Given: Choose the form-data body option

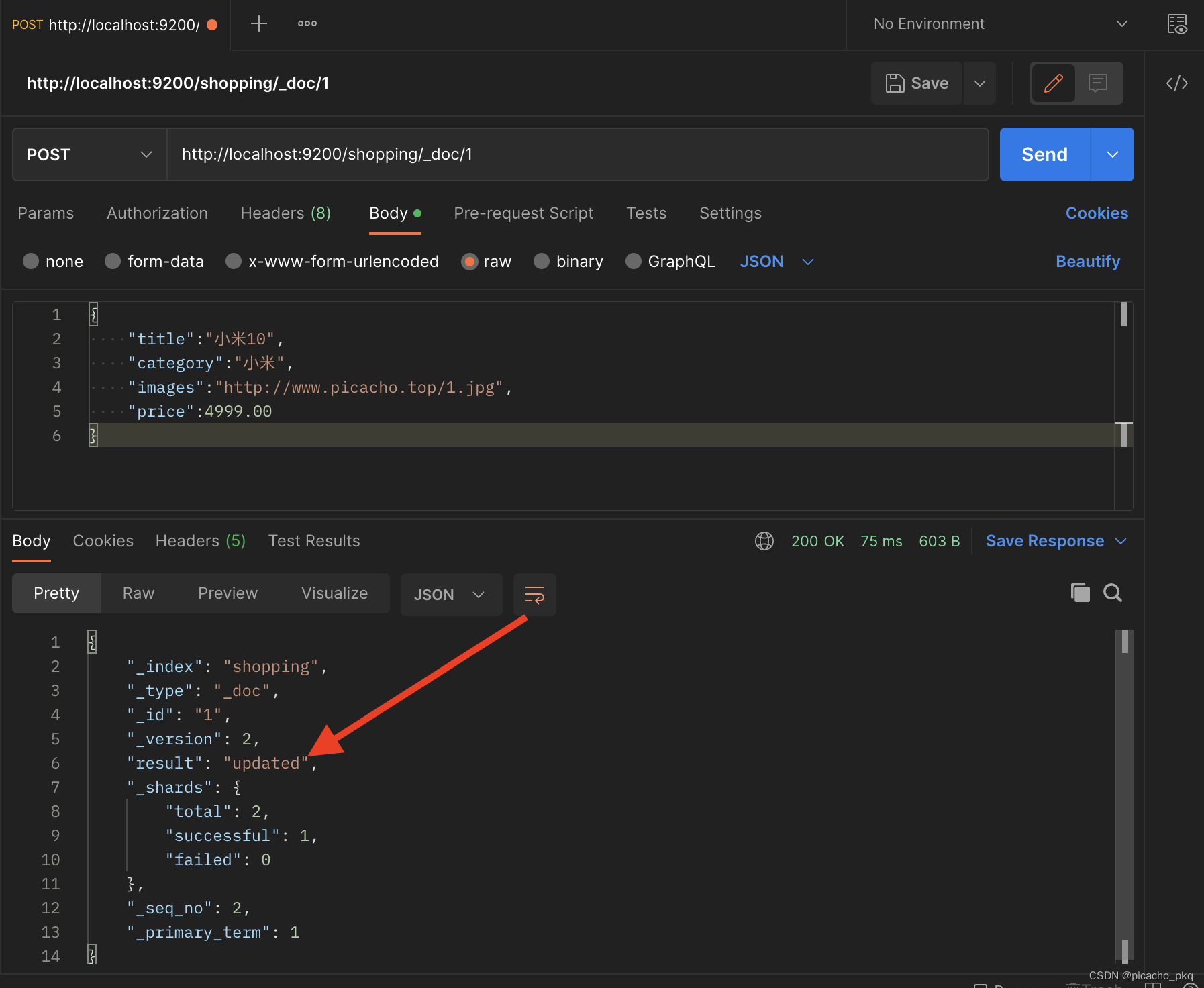Looking at the screenshot, I should tap(113, 261).
